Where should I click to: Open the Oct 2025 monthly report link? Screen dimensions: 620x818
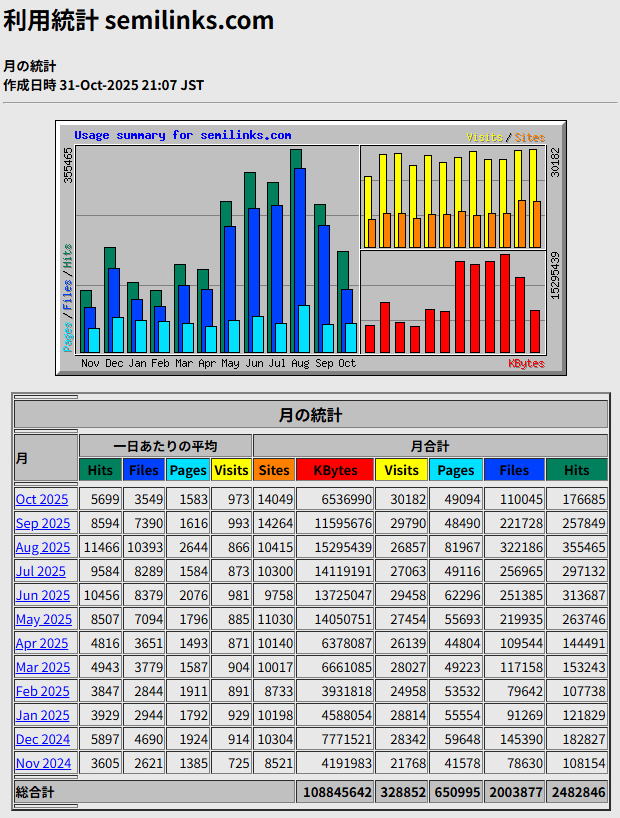click(42, 499)
